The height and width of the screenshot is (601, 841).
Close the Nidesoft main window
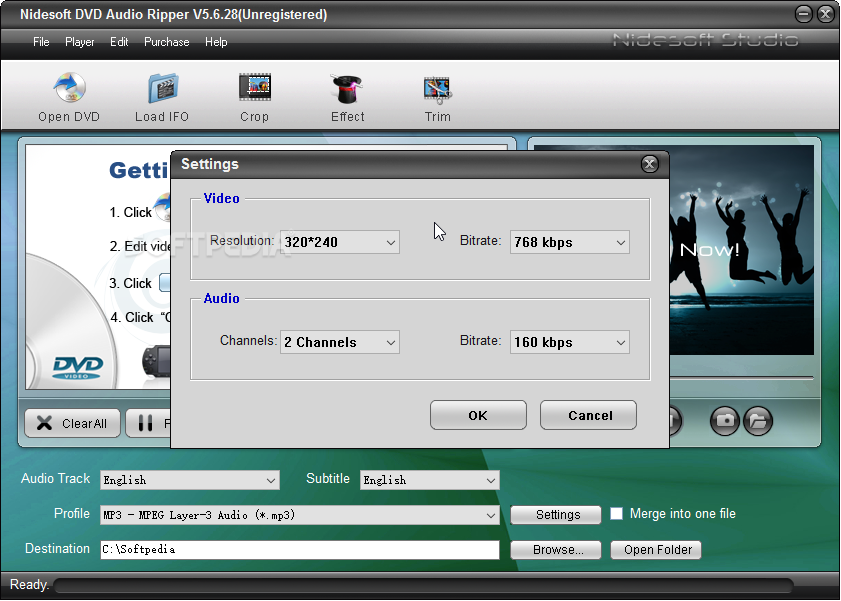[x=826, y=14]
